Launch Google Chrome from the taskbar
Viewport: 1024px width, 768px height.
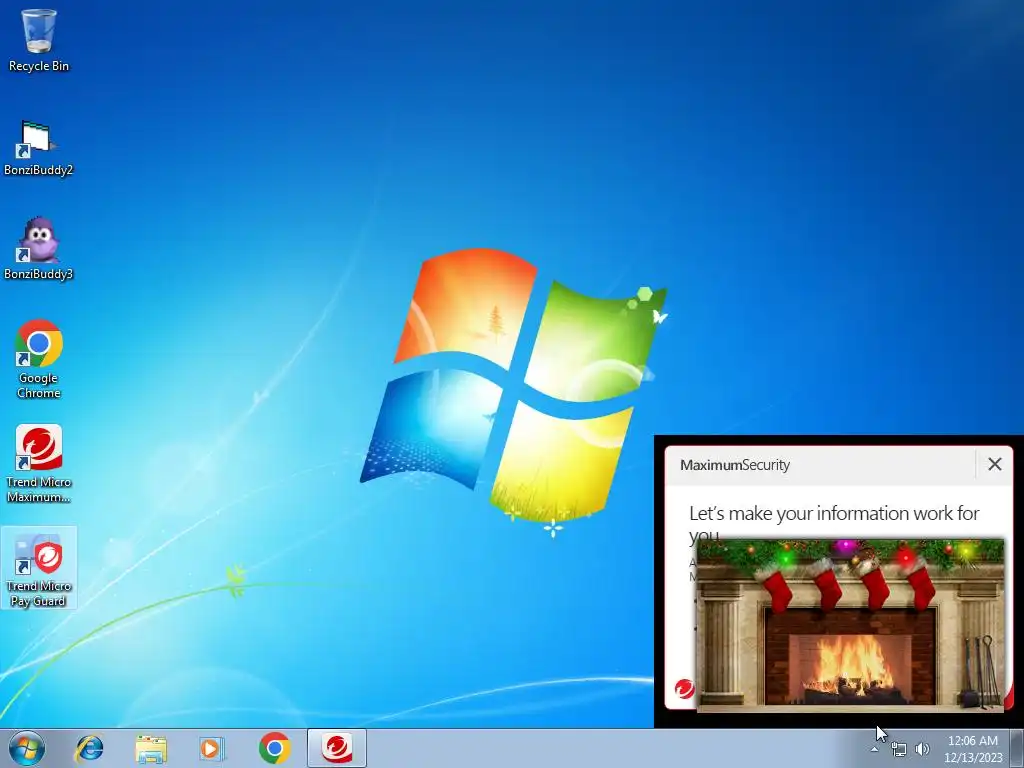tap(274, 748)
